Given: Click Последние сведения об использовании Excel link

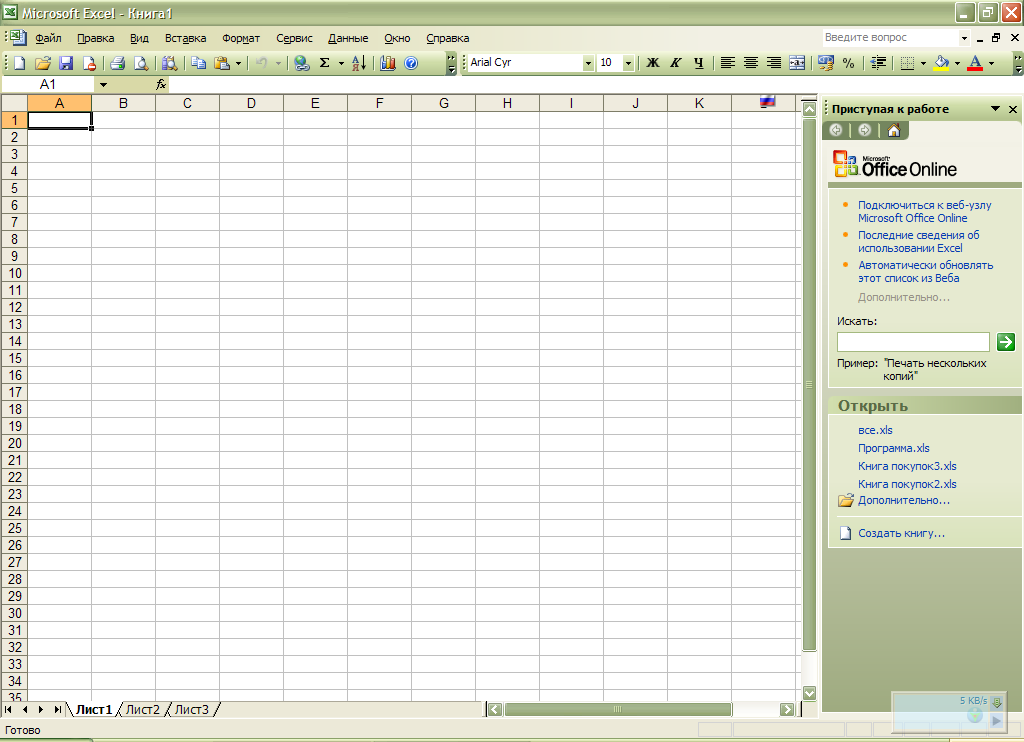Looking at the screenshot, I should (x=919, y=242).
